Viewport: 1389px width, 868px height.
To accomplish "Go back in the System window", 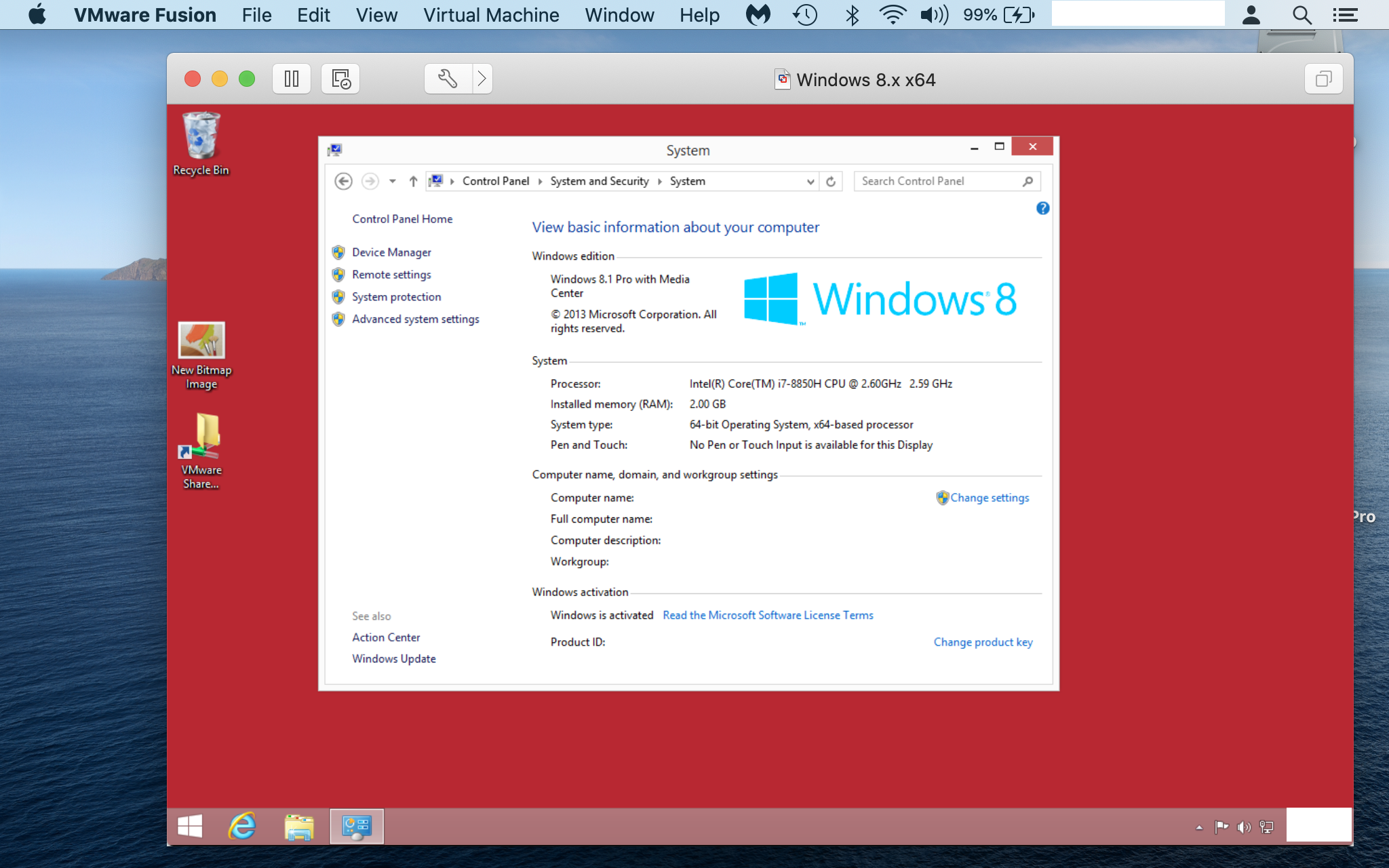I will click(x=343, y=181).
